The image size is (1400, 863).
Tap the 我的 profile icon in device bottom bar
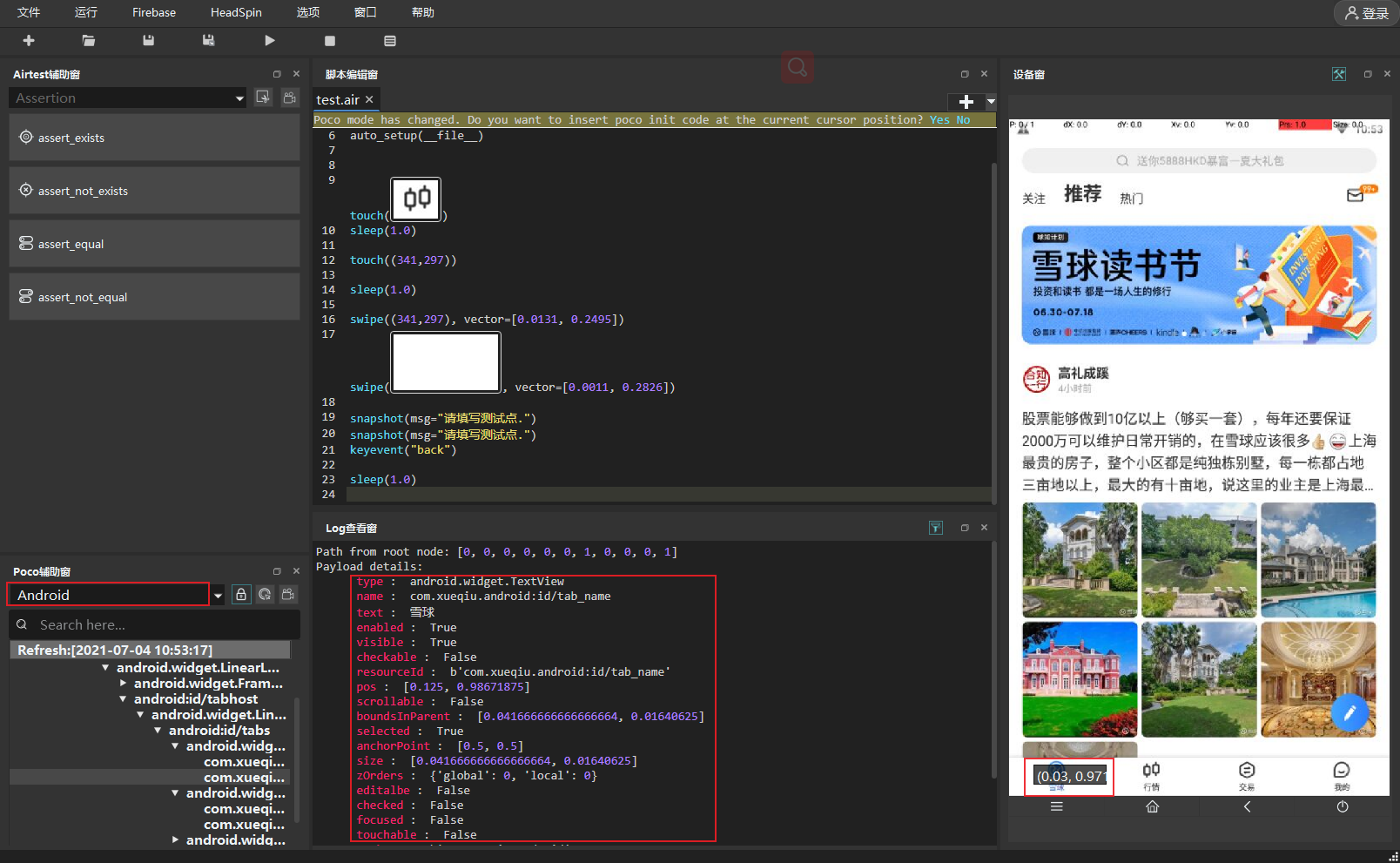1342,775
